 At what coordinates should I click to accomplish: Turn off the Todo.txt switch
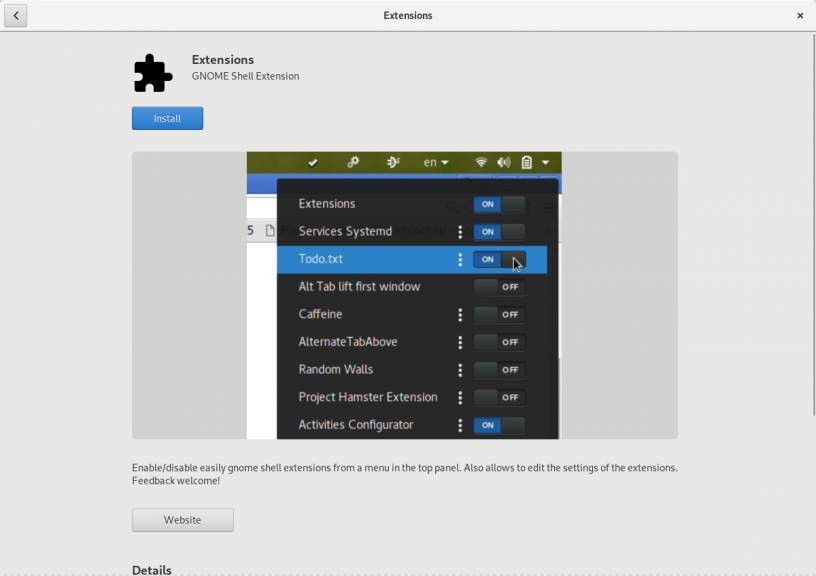(498, 259)
